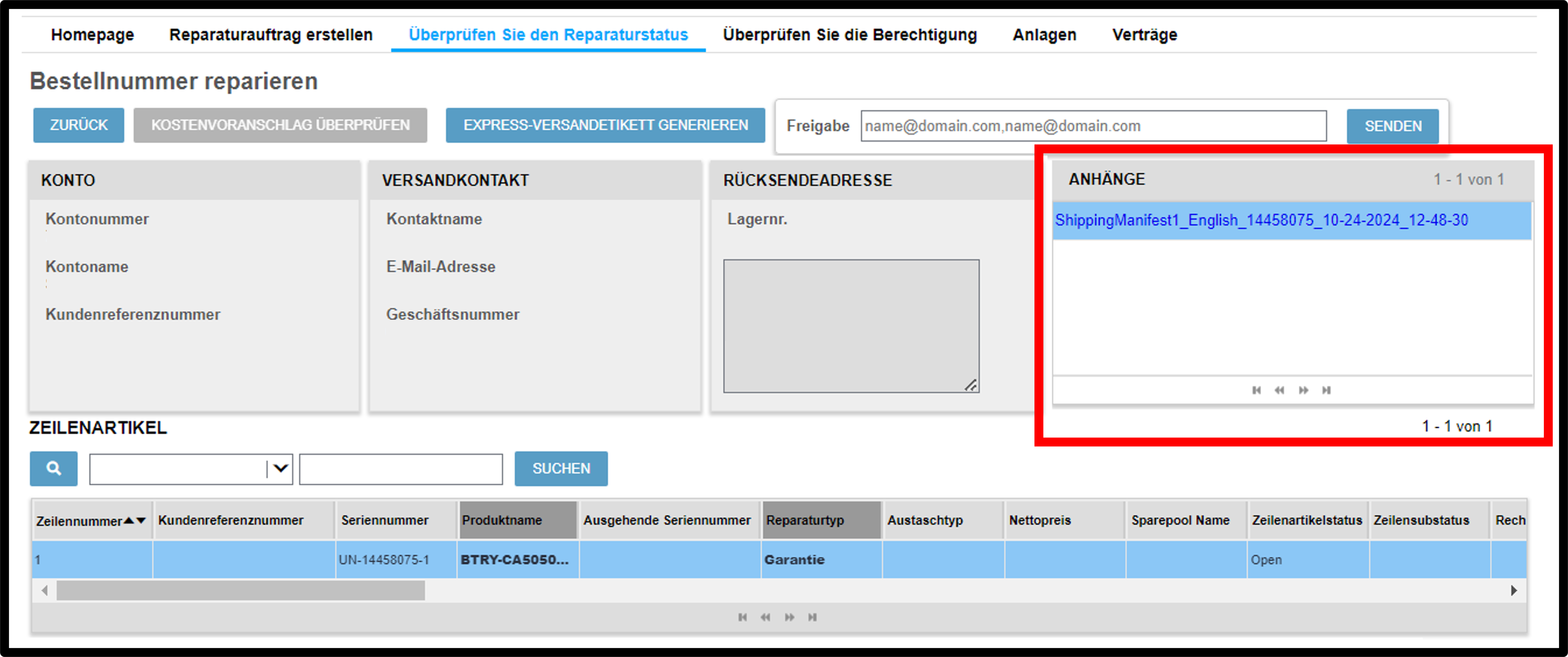Click the right arrow of horizontal scrollbar
The width and height of the screenshot is (1568, 657).
pyautogui.click(x=1514, y=590)
